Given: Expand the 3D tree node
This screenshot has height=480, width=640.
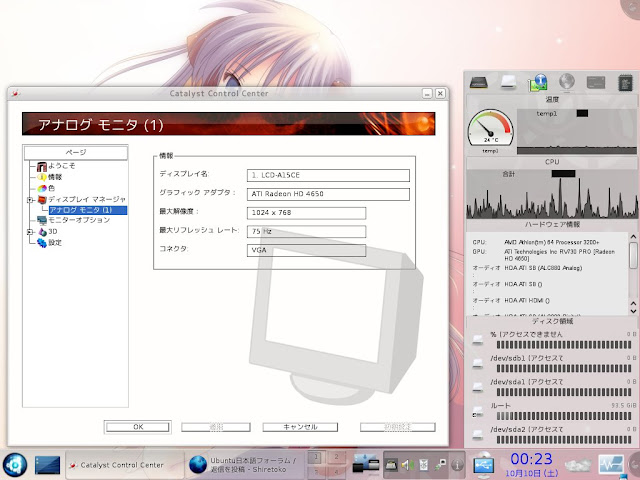Looking at the screenshot, I should coord(29,231).
